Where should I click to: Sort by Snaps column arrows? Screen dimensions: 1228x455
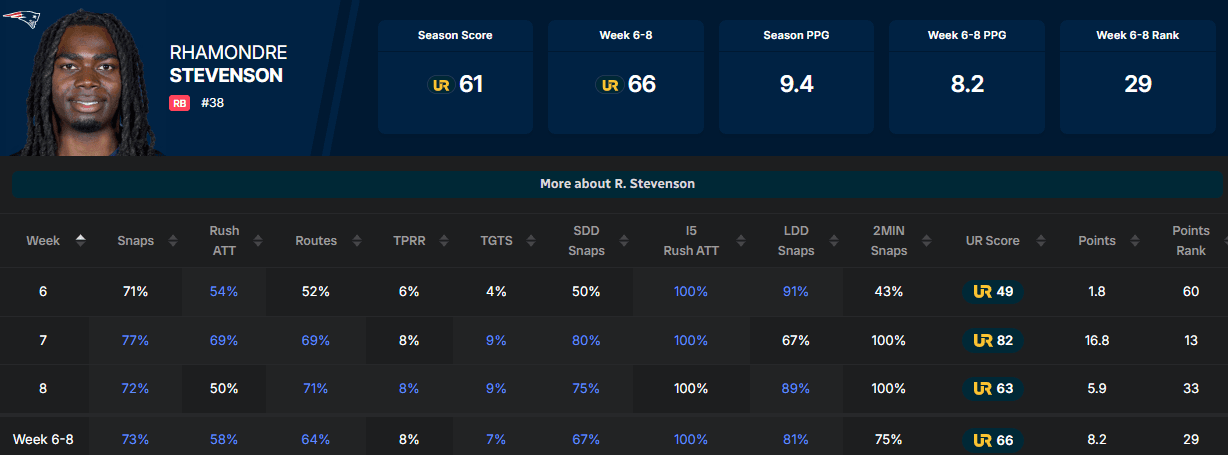pyautogui.click(x=173, y=241)
